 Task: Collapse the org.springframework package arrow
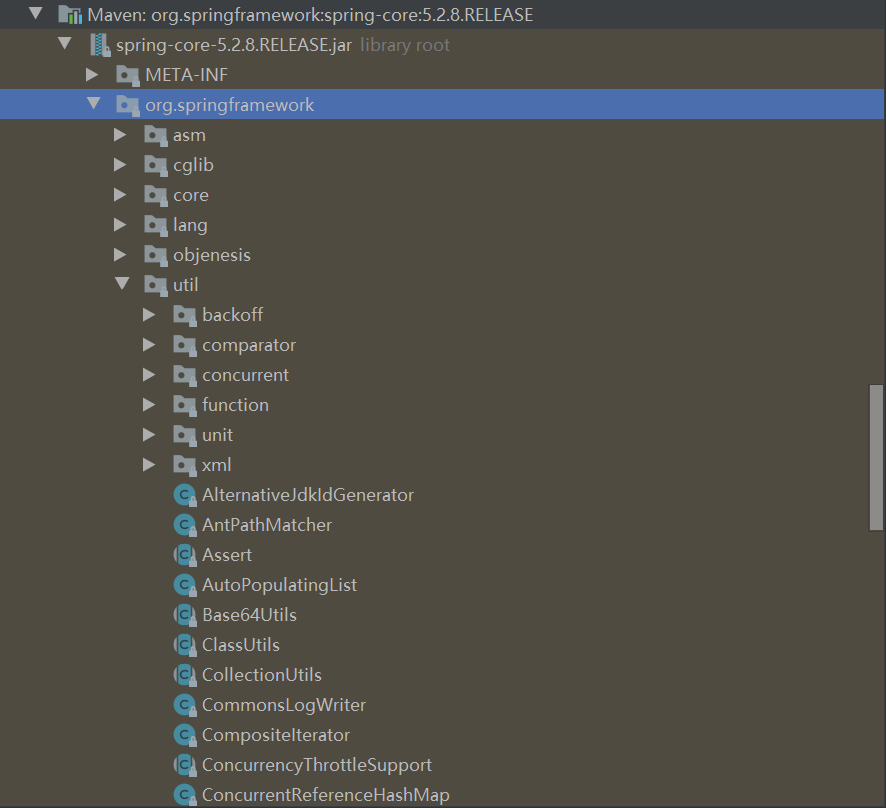click(x=94, y=103)
